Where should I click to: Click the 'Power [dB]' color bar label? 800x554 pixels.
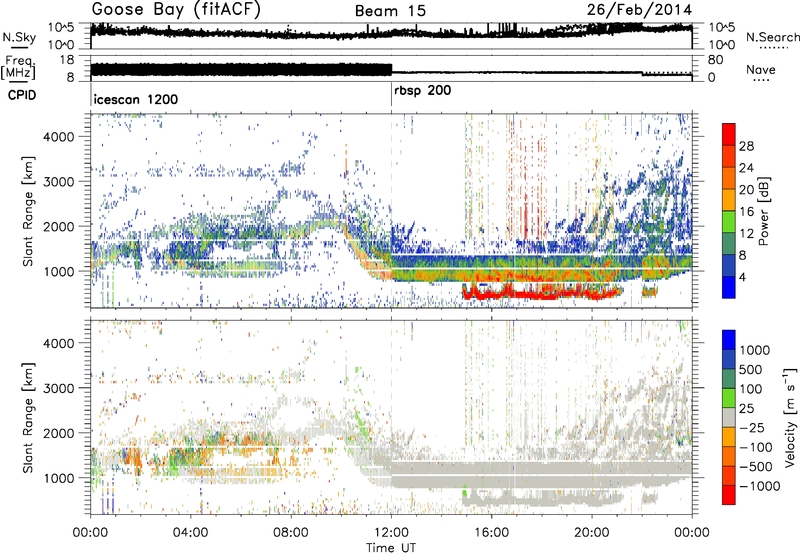[763, 211]
